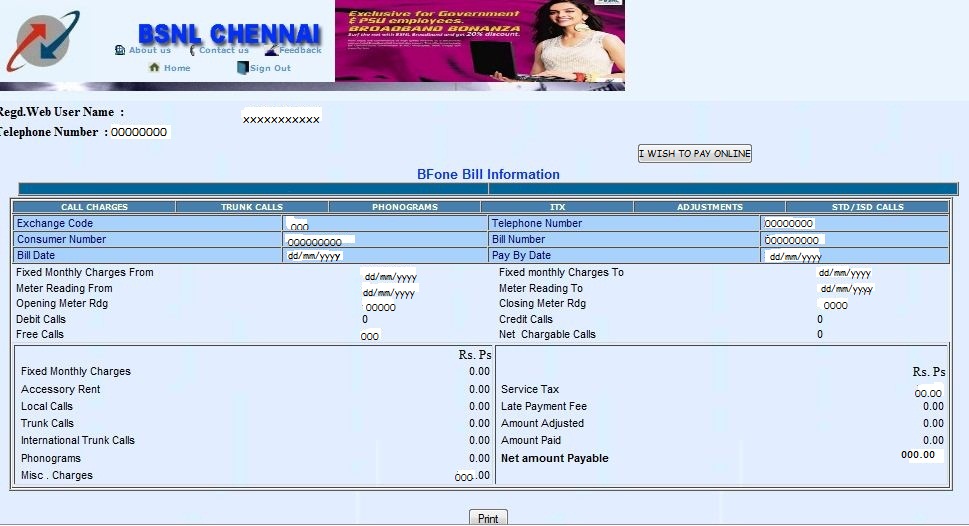Viewport: 969px width, 526px height.
Task: Switch to the ADJUSTMENTS tab
Action: 709,207
